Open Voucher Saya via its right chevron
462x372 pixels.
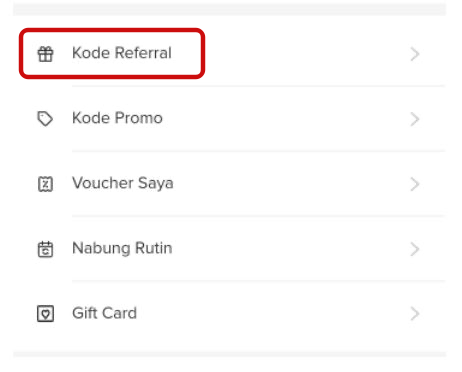point(415,184)
